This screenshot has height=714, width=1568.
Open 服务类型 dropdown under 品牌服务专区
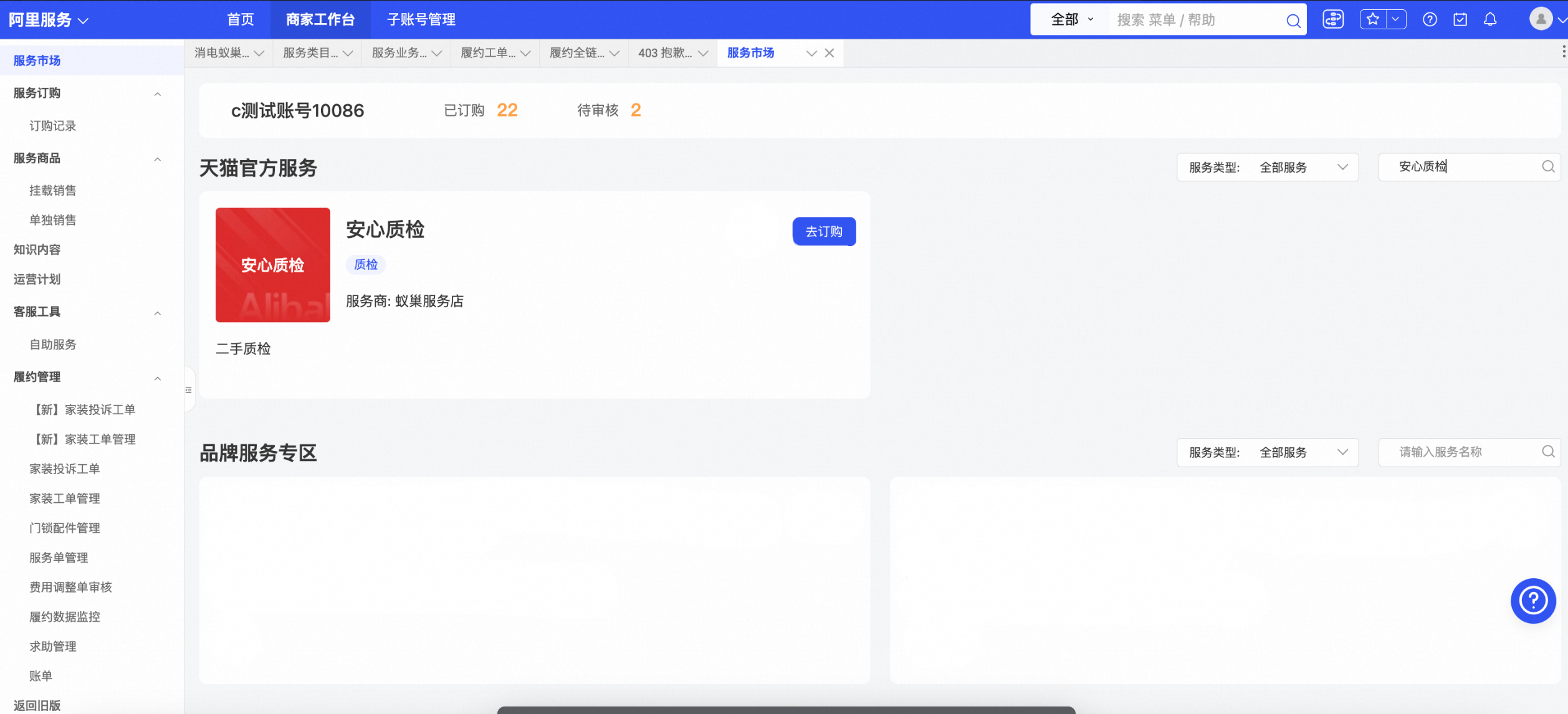[1267, 452]
